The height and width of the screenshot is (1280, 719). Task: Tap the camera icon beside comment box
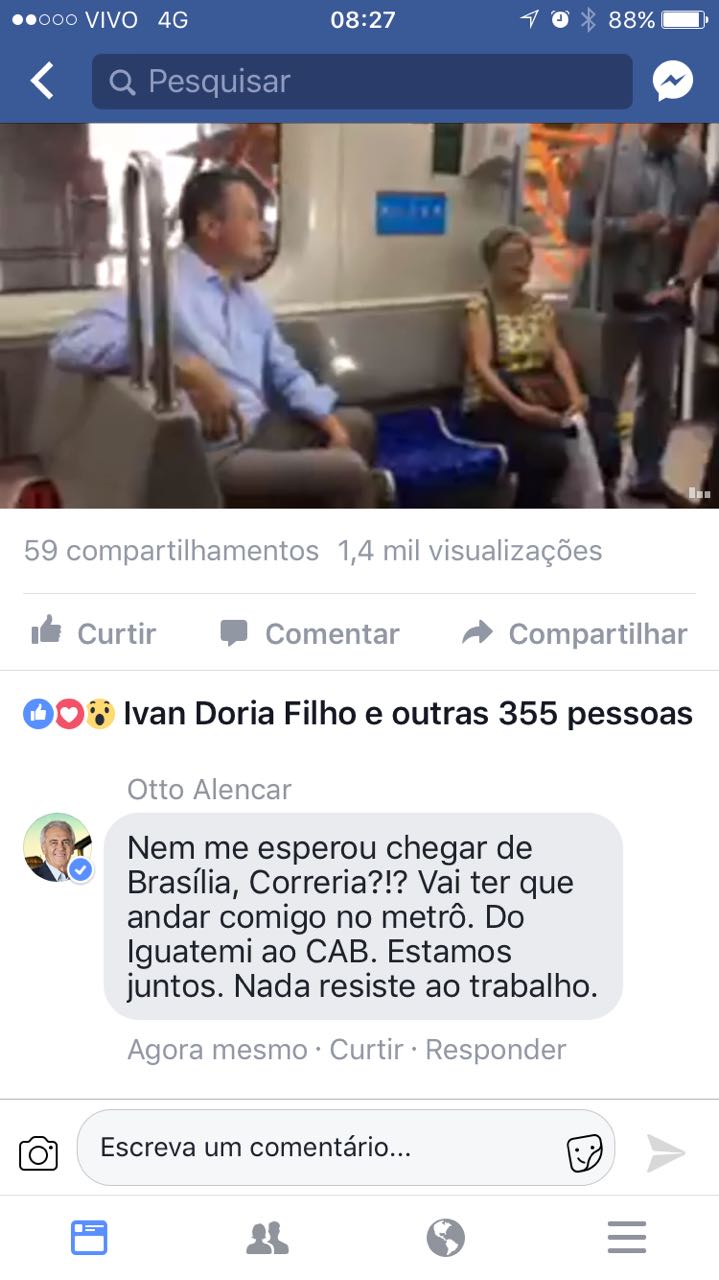[38, 1153]
